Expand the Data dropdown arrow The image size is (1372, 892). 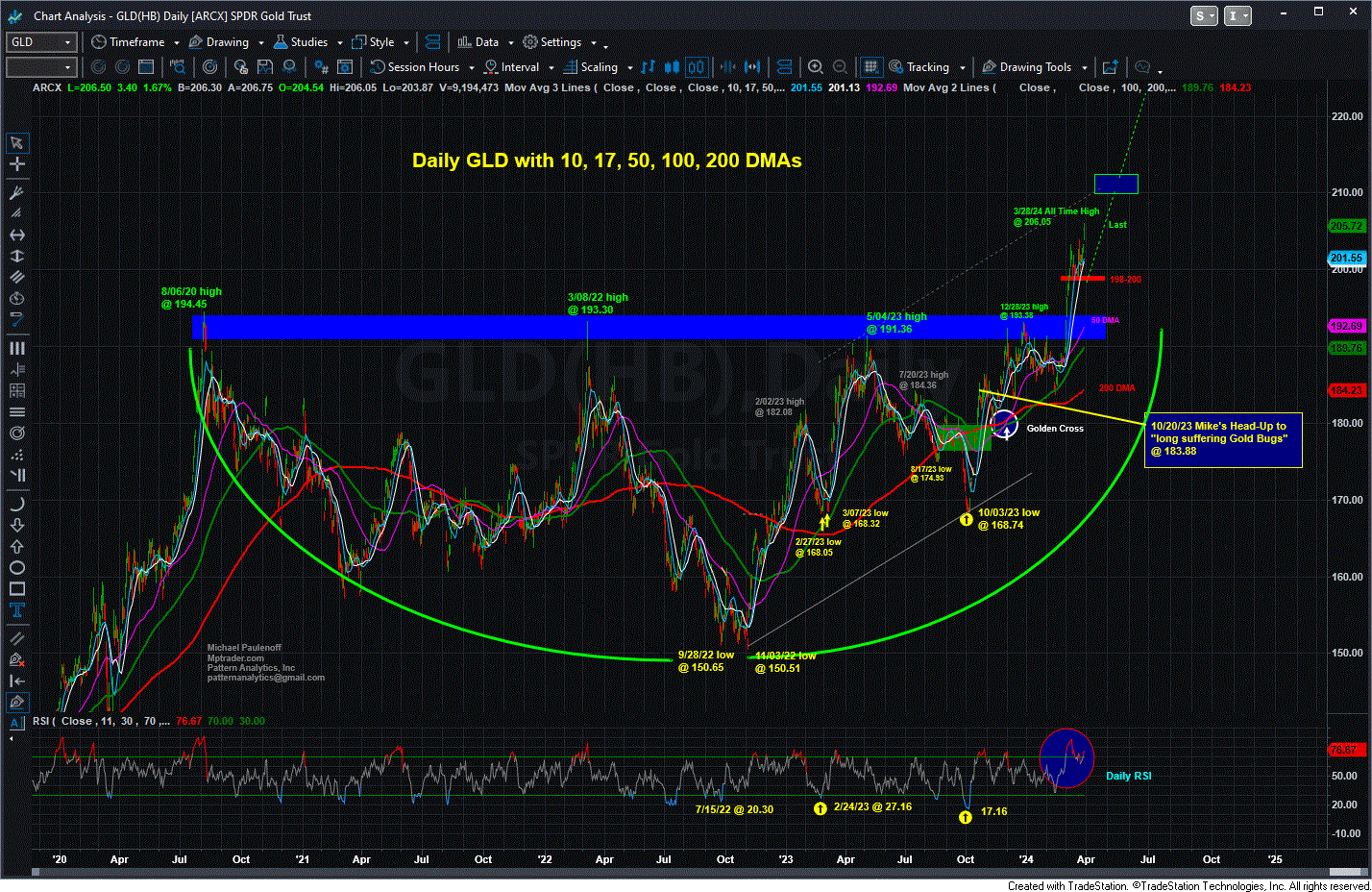click(510, 43)
